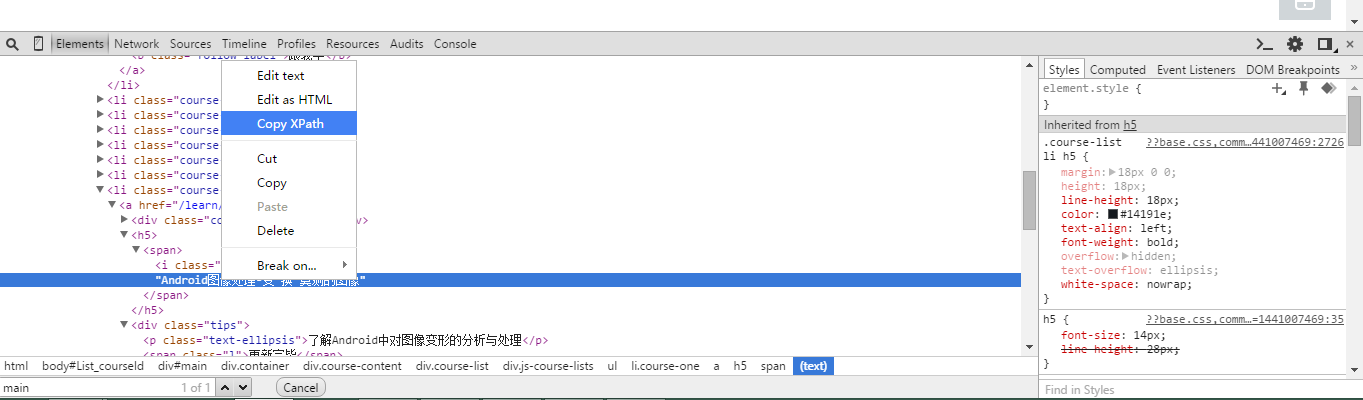1363x400 pixels.
Task: Choose Edit as HTML menu item
Action: pos(289,100)
